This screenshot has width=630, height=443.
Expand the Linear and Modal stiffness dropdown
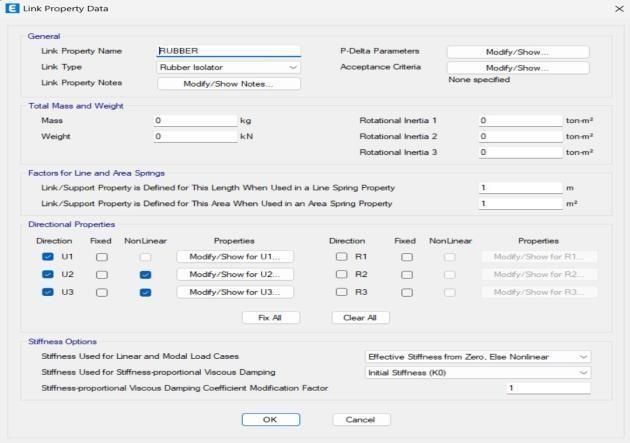478,356
